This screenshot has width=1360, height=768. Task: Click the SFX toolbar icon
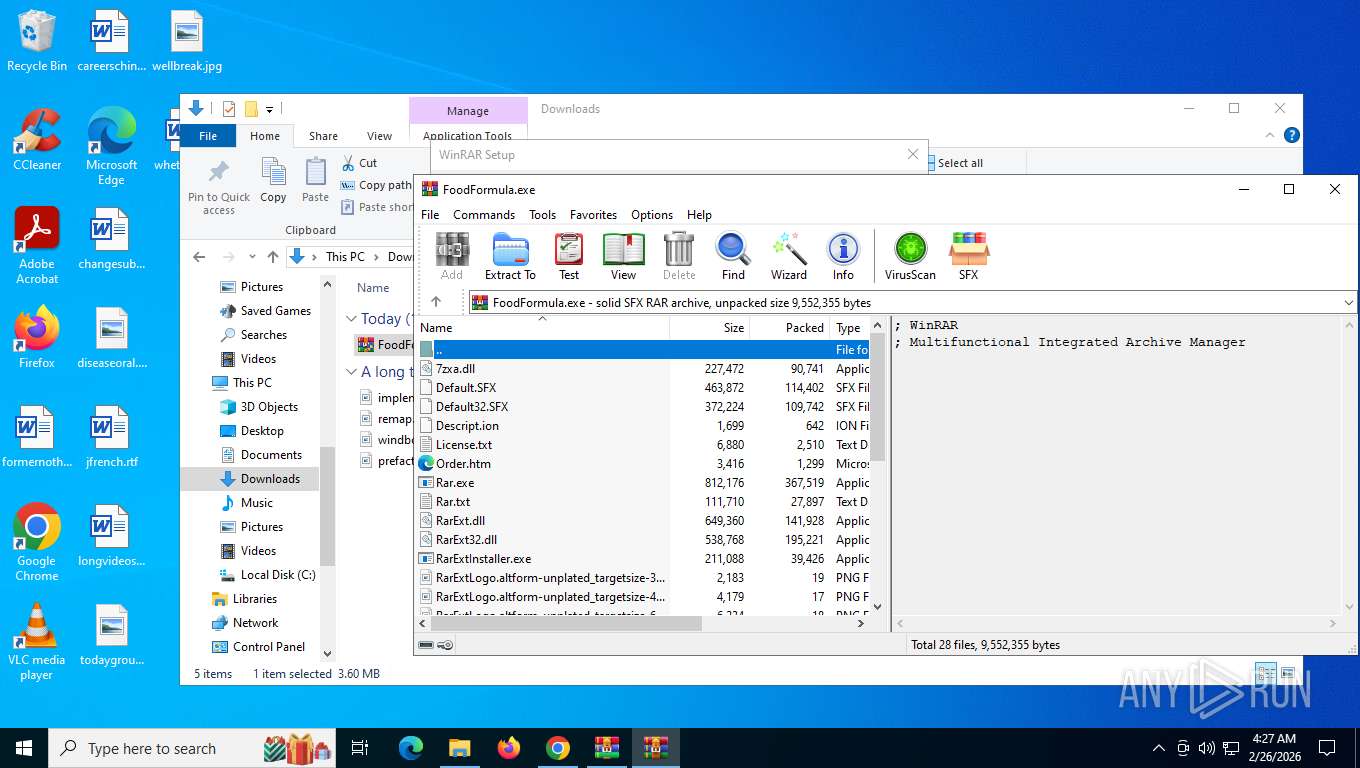point(968,256)
